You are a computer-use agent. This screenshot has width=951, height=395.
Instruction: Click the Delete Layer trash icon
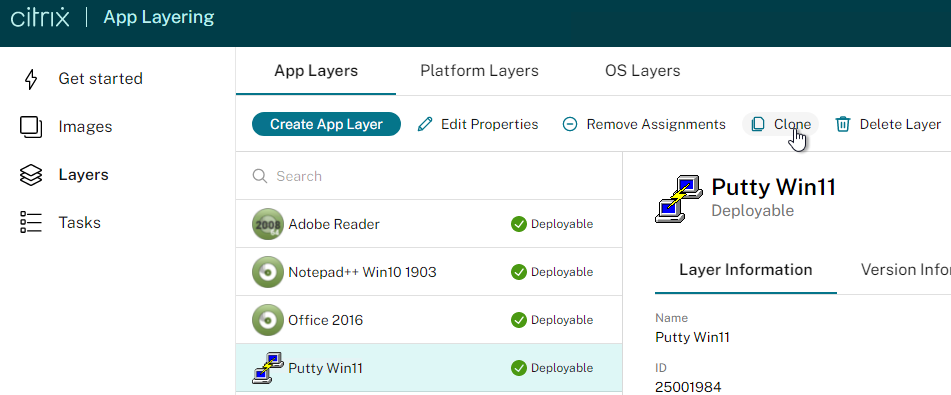[842, 124]
